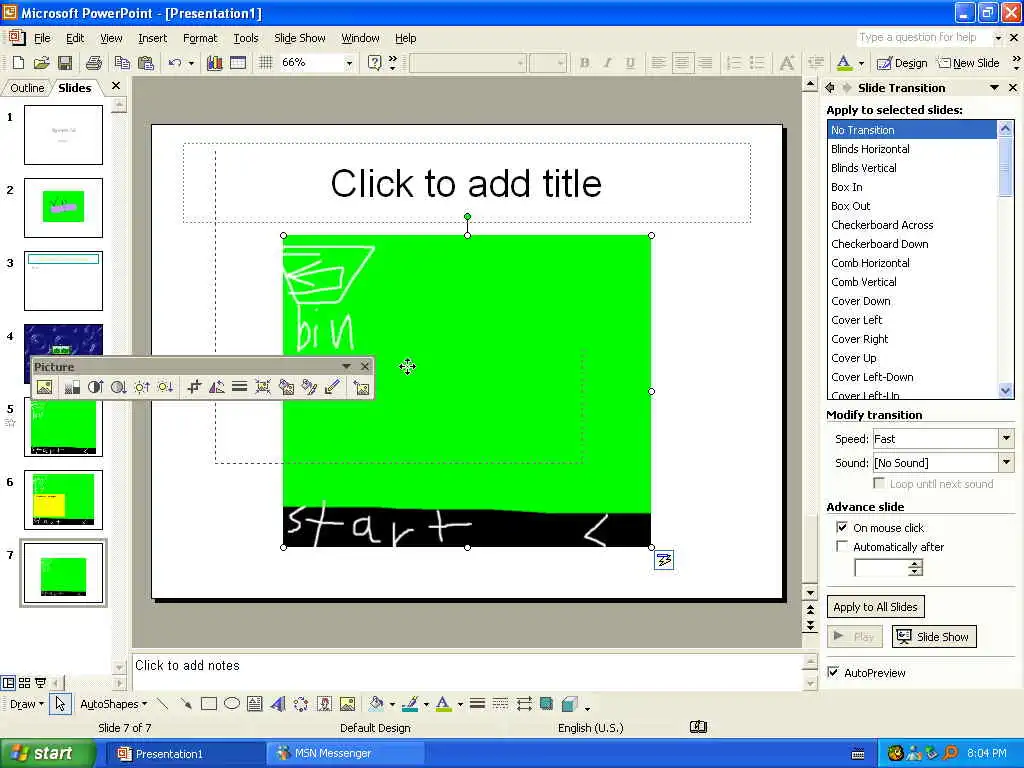The height and width of the screenshot is (768, 1024).
Task: Click the Design button
Action: point(902,63)
